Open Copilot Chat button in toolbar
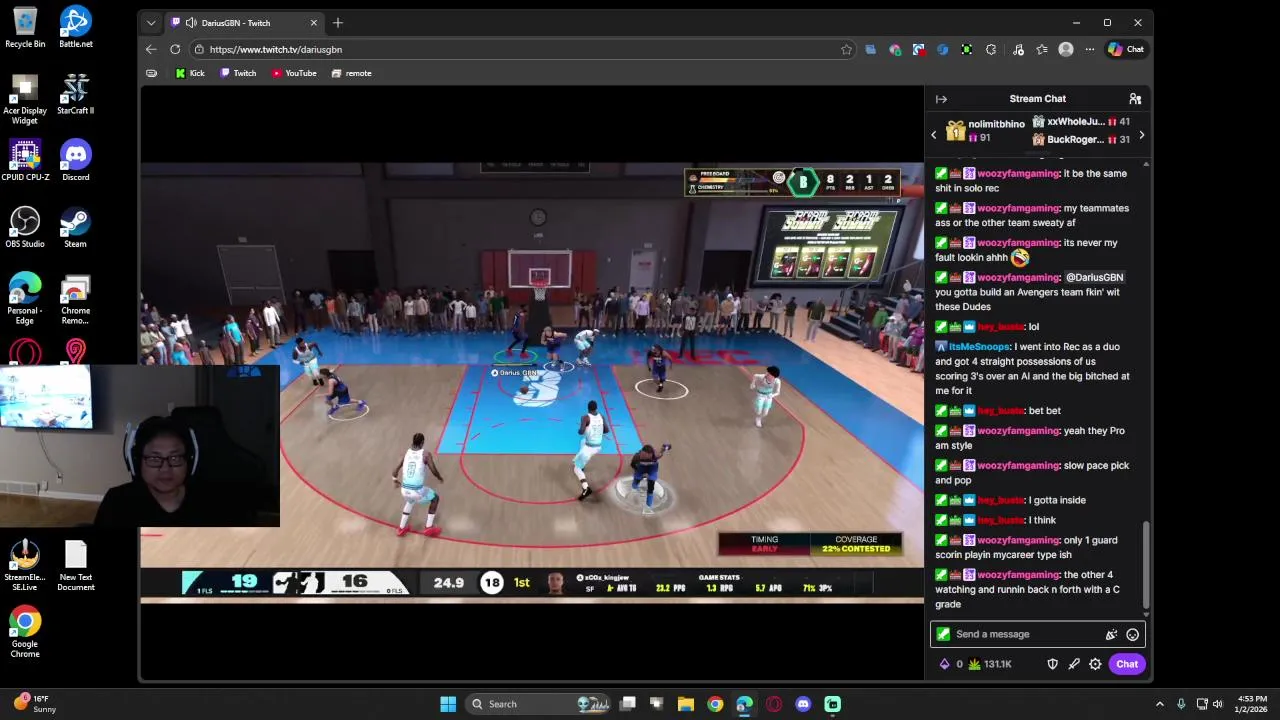Viewport: 1280px width, 720px height. [x=1126, y=49]
